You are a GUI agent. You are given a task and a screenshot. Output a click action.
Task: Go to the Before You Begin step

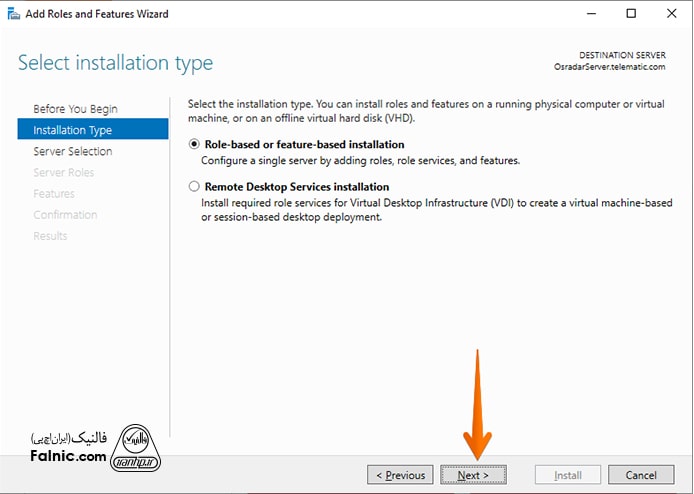click(x=75, y=109)
